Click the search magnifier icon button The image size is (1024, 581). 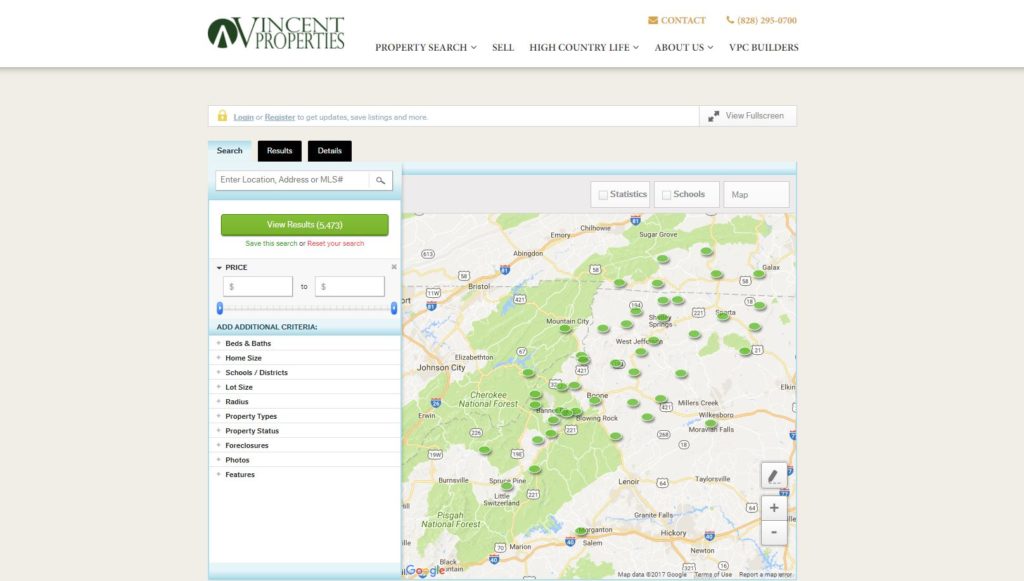point(380,180)
